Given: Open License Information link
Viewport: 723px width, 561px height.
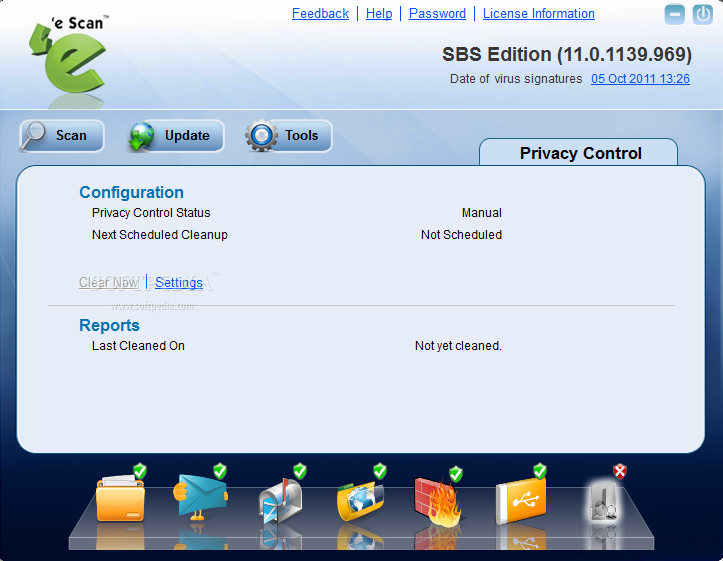Looking at the screenshot, I should pos(539,14).
